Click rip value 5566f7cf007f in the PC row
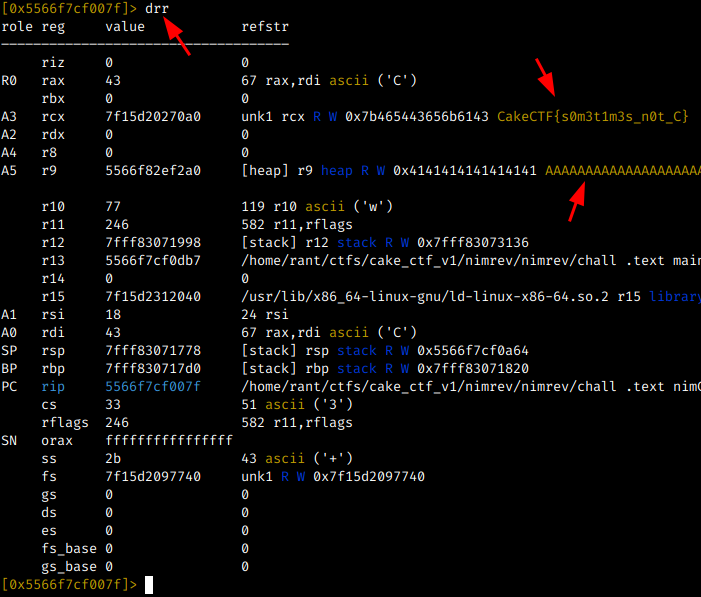 (x=153, y=387)
